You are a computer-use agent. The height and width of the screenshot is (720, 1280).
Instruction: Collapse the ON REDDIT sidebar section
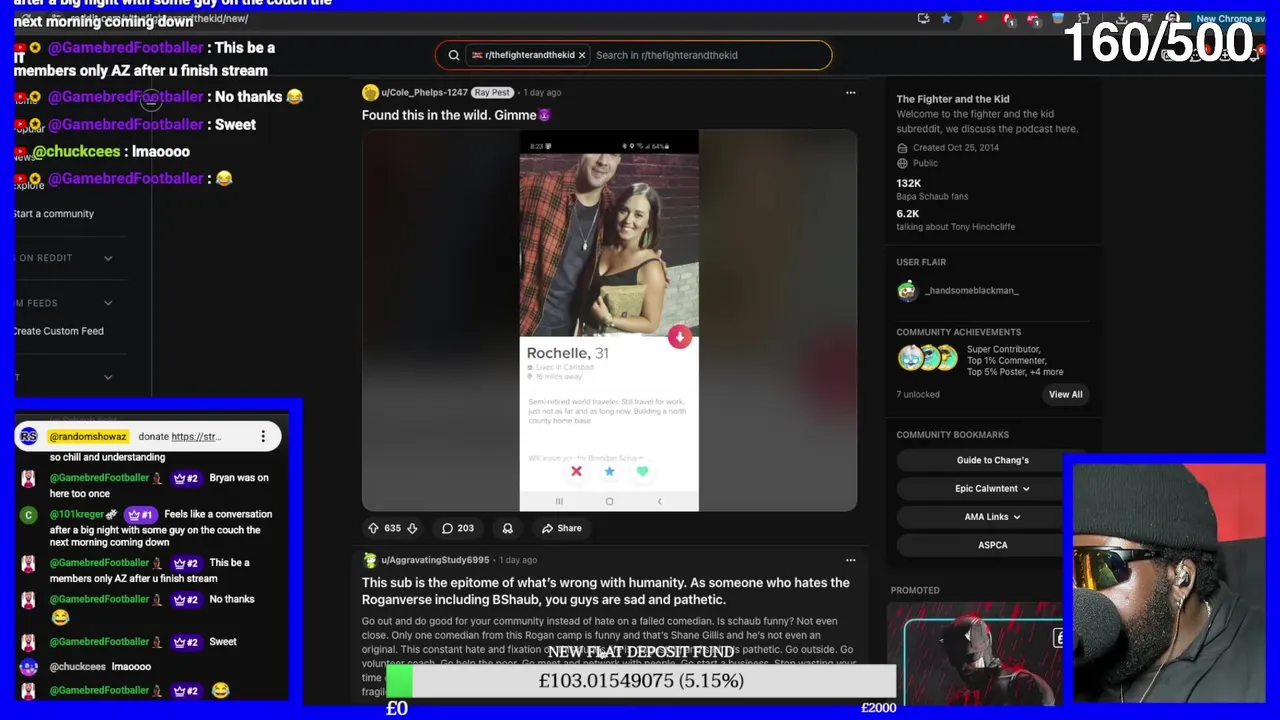point(108,258)
